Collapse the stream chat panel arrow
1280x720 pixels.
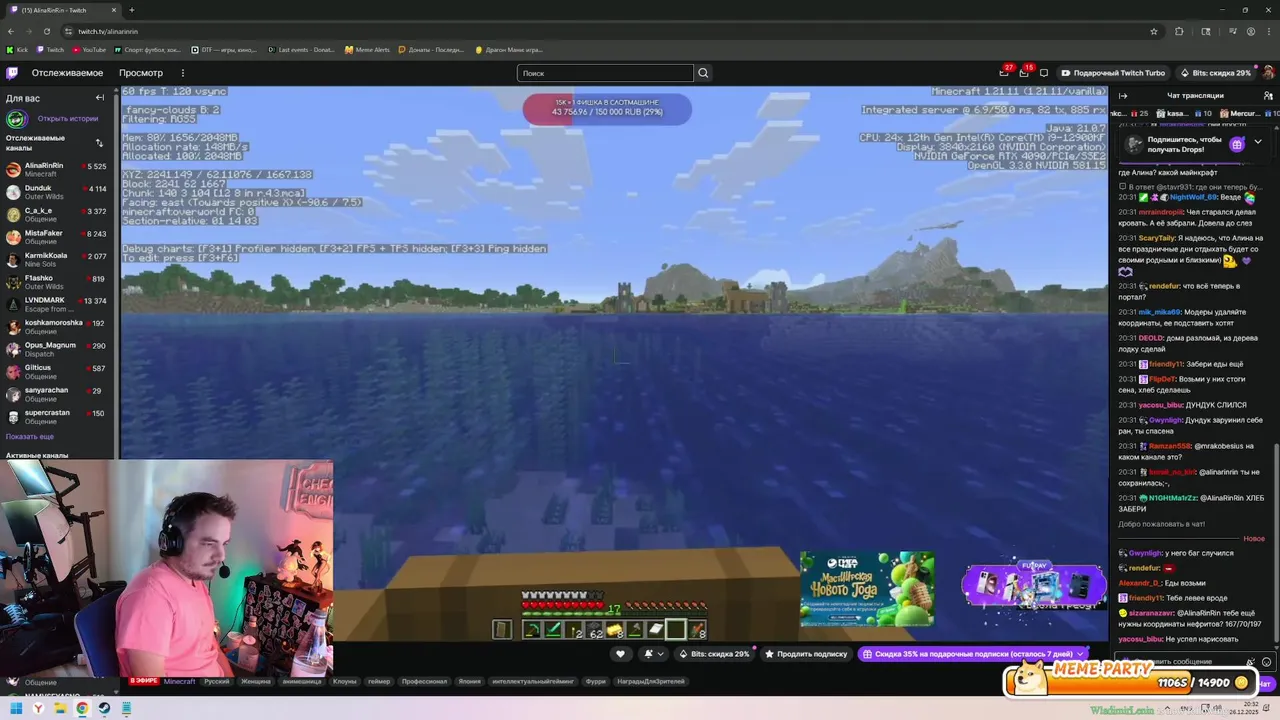(1123, 96)
